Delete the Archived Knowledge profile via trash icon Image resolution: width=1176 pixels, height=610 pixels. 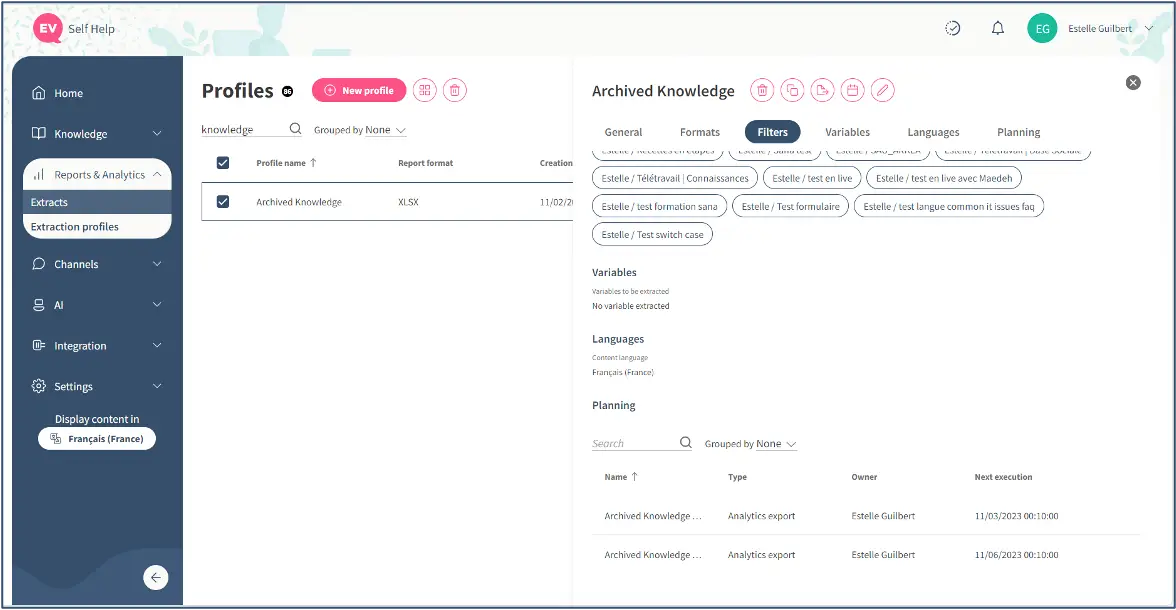762,91
